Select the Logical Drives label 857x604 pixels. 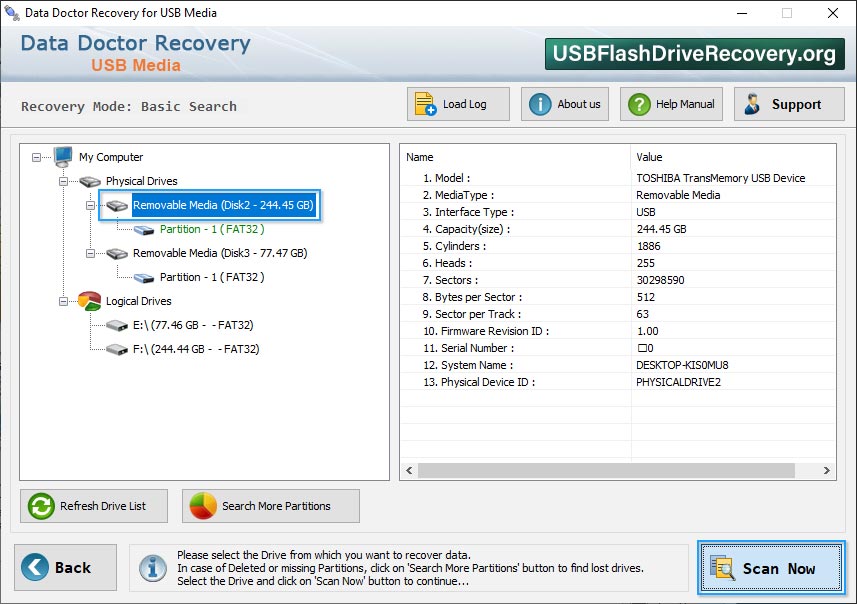pos(138,301)
